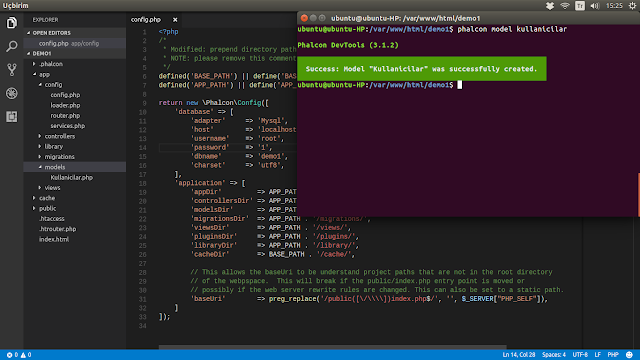Open services.php in explorer

pos(68,126)
